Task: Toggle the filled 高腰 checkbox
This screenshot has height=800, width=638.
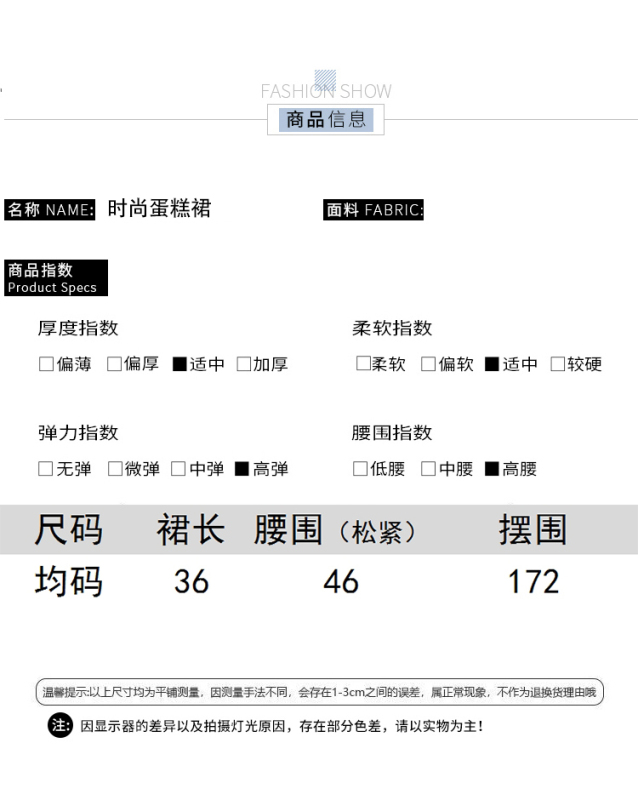Action: (492, 468)
